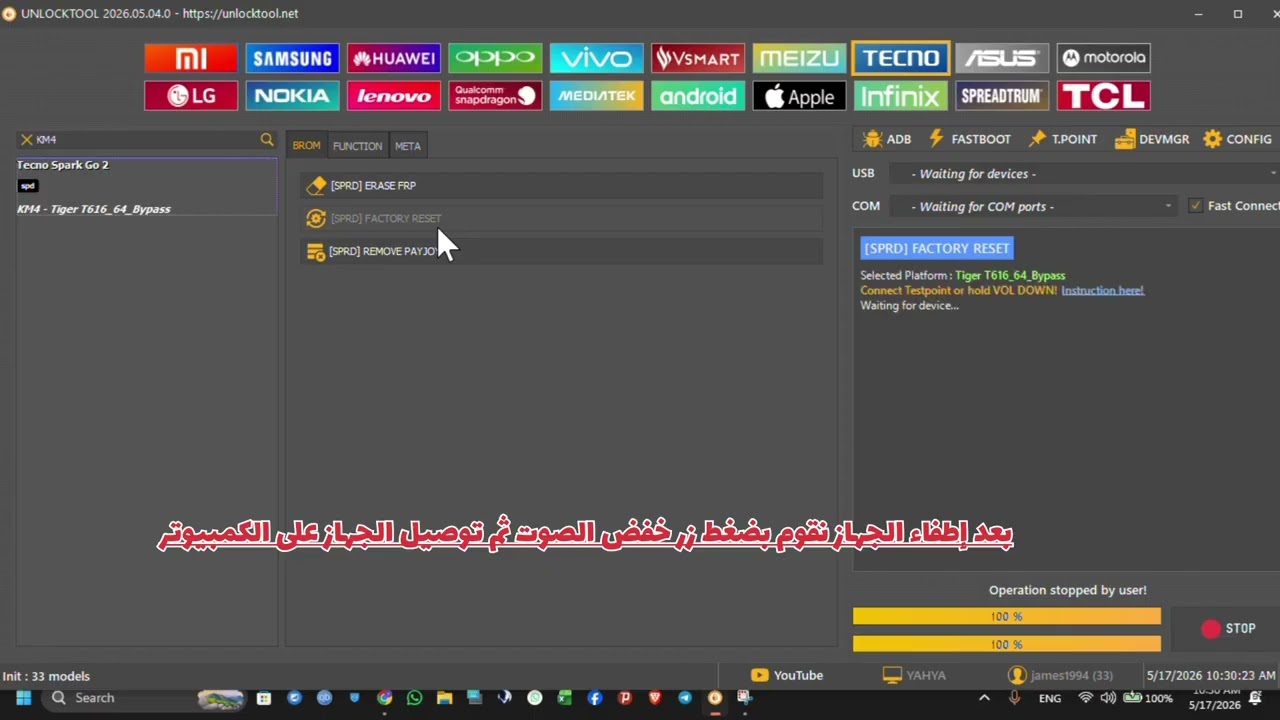Click the model search field containing KM4
The image size is (1280, 720).
click(x=146, y=140)
